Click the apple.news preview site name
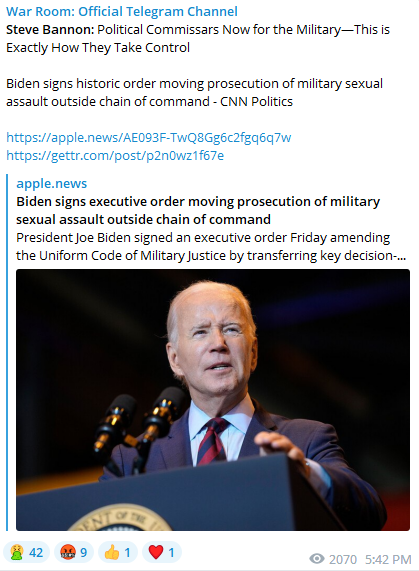 (51, 183)
